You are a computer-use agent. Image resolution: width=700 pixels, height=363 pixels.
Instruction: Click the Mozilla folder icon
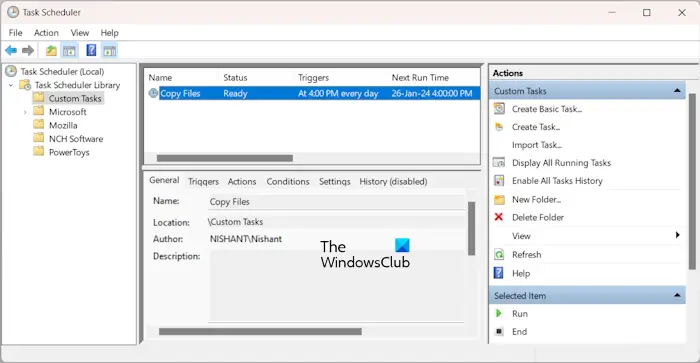pos(39,124)
